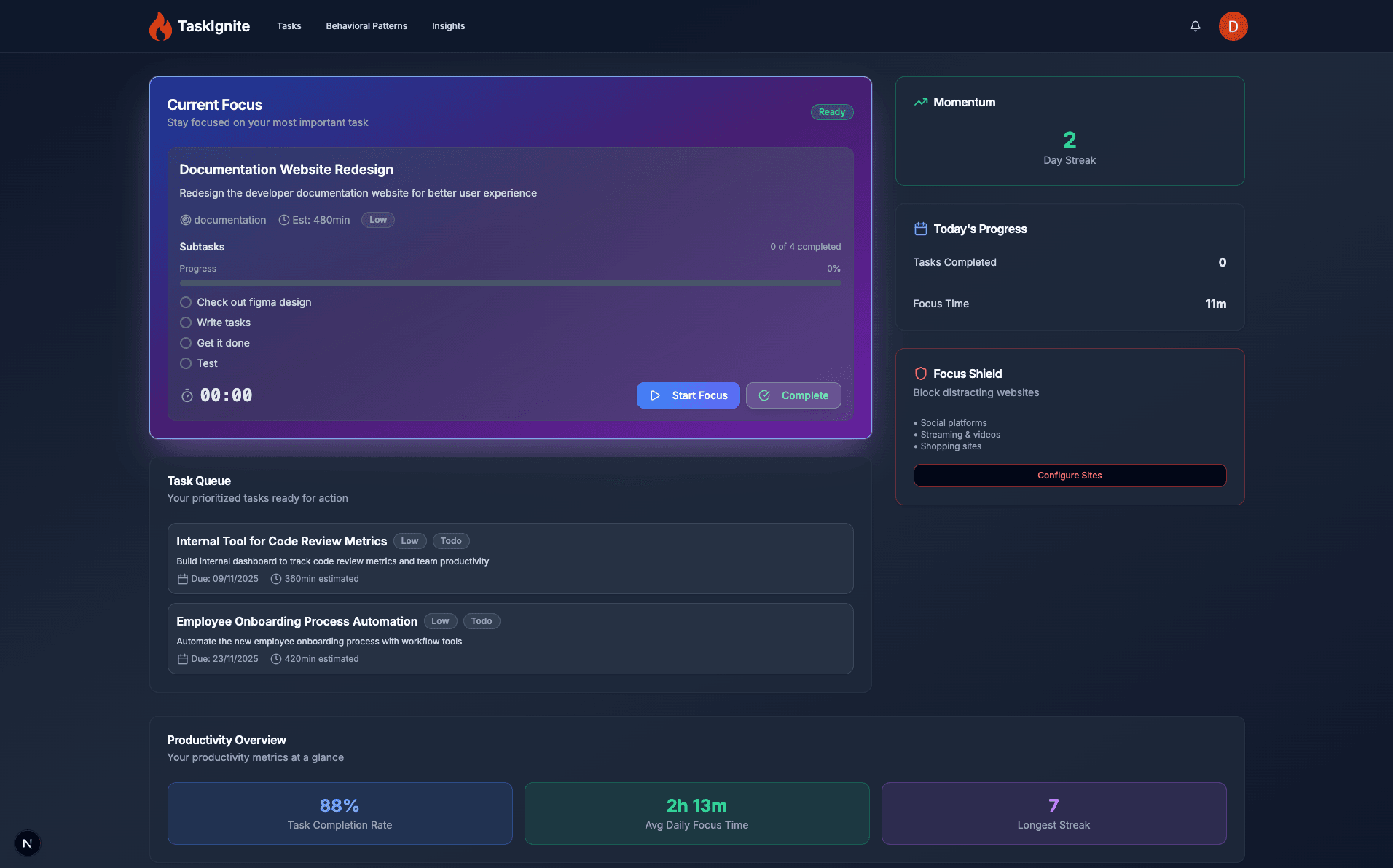
Task: Click the documentation target tag icon
Action: coord(186,220)
